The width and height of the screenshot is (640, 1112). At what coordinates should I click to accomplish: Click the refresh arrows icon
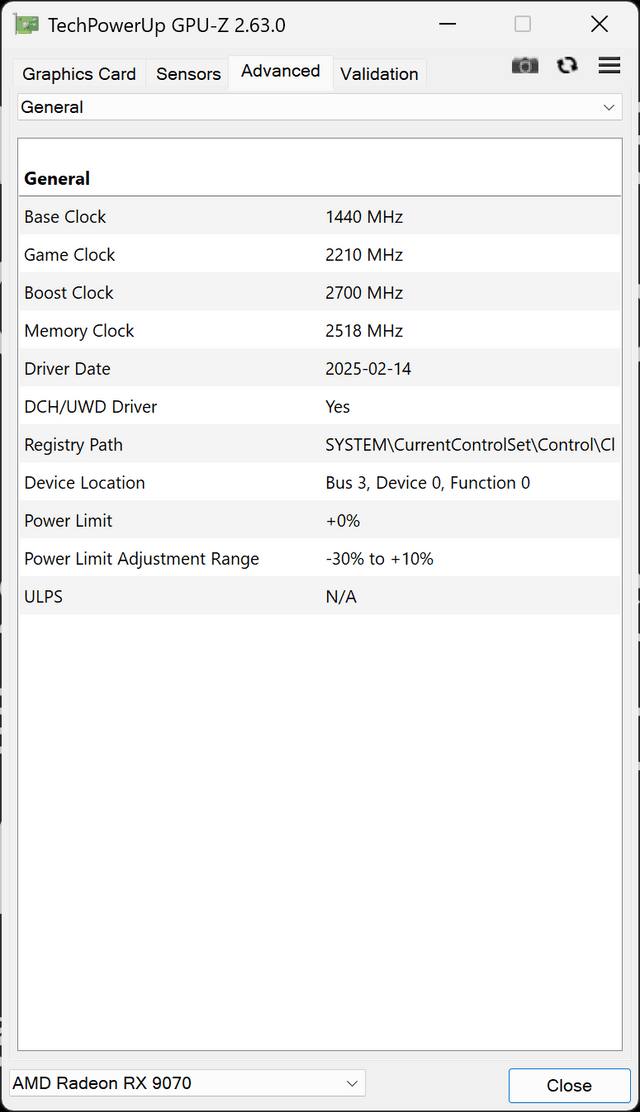pyautogui.click(x=568, y=65)
